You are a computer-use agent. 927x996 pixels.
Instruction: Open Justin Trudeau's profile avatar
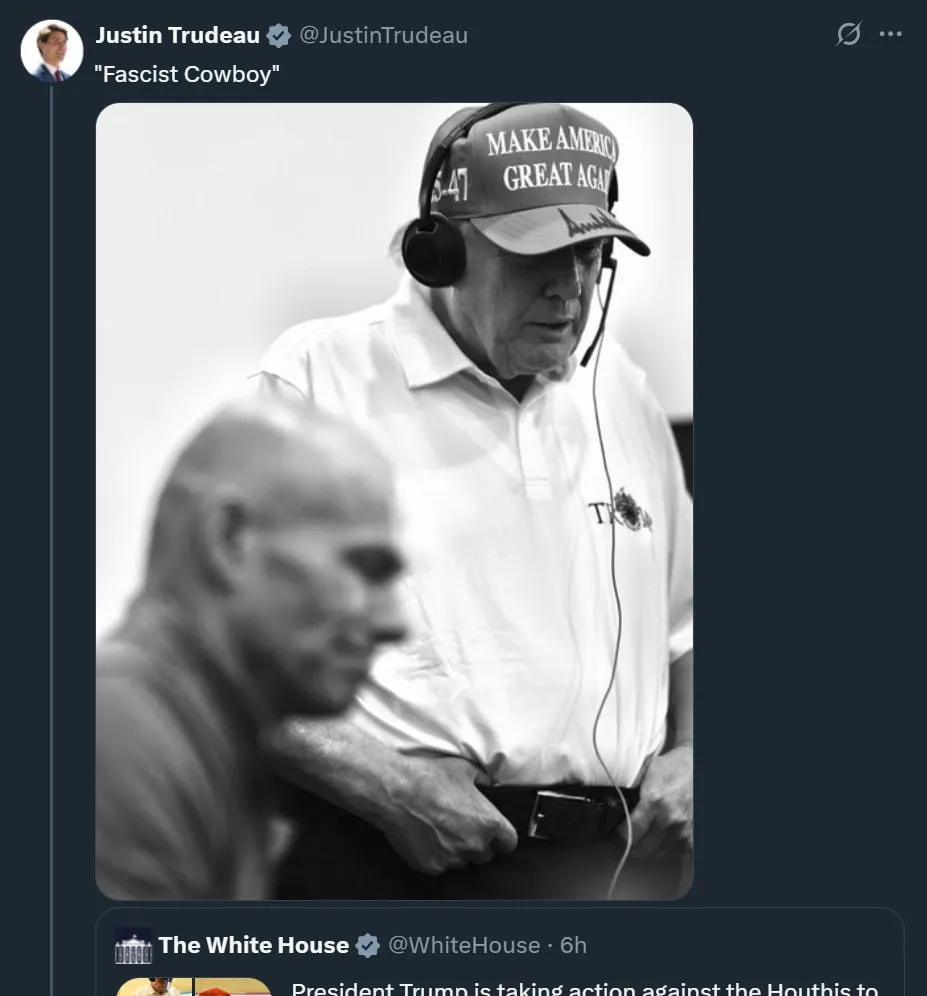[x=52, y=51]
